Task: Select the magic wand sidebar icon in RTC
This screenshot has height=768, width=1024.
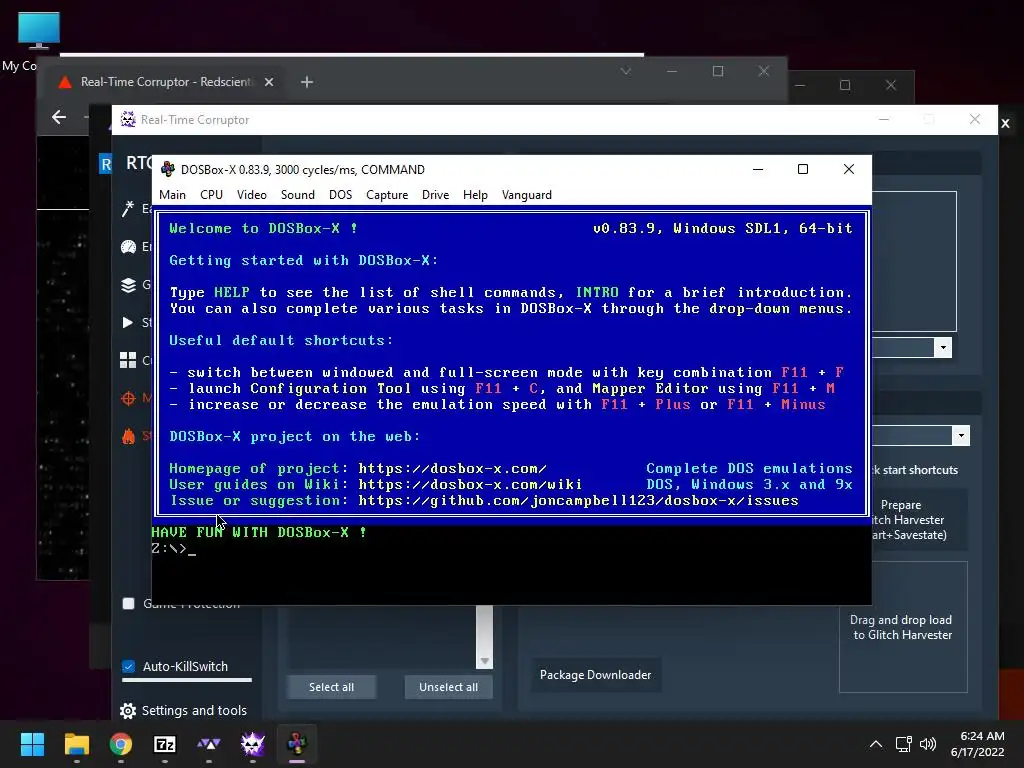Action: [128, 208]
